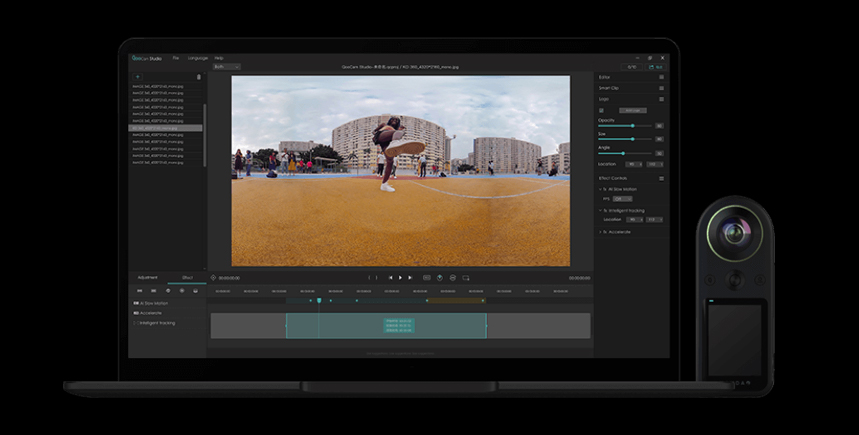Viewport: 859px width, 435px height.
Task: Collapse the fx AI Slow Motion section
Action: [x=600, y=190]
